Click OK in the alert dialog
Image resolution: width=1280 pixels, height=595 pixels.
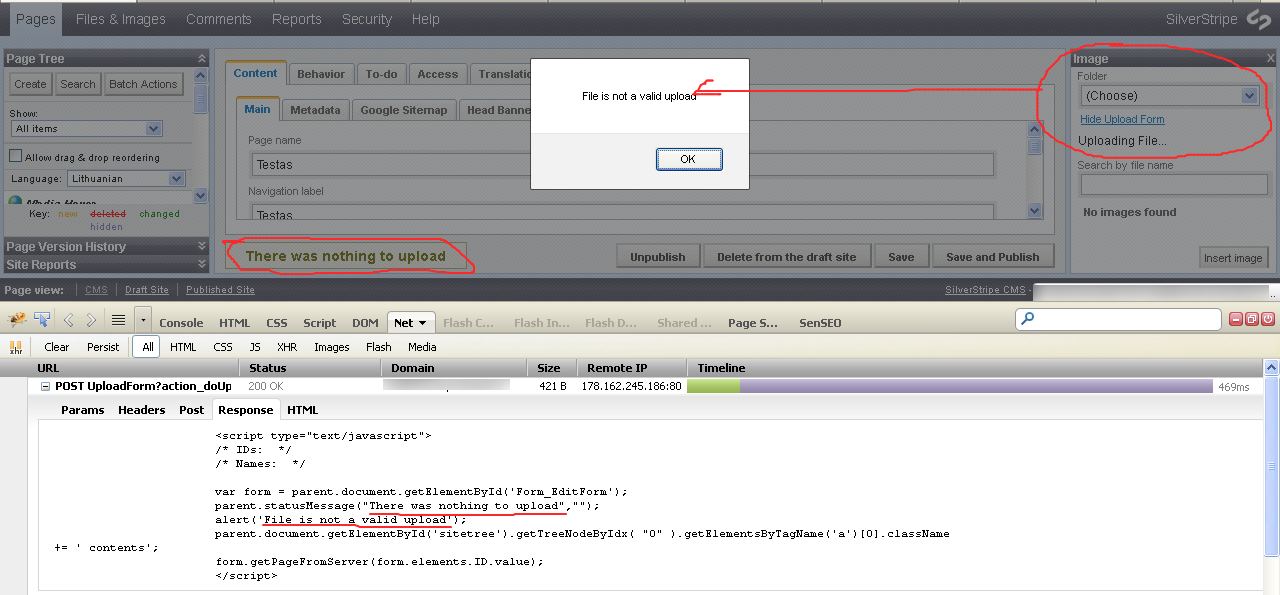688,159
